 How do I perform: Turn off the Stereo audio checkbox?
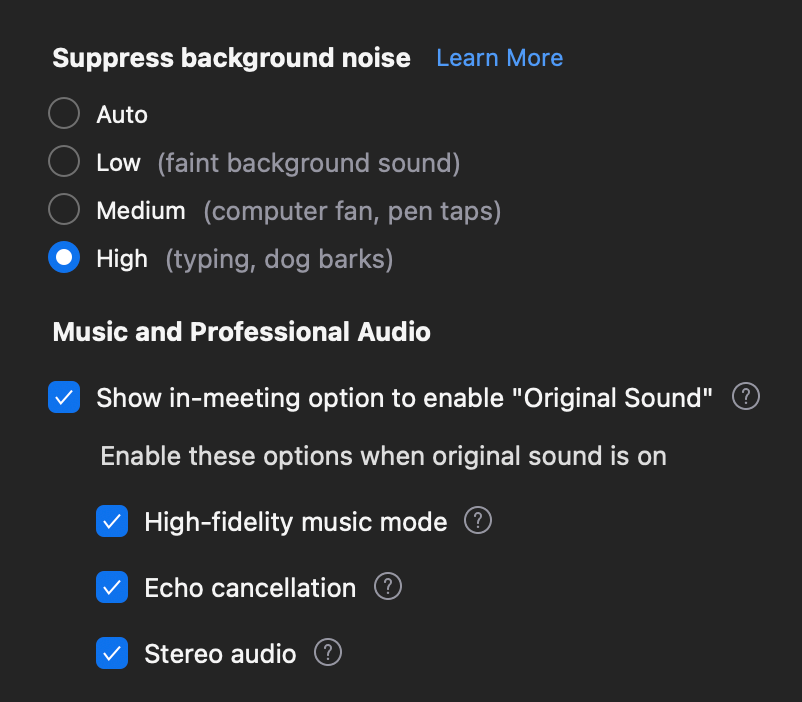click(x=112, y=654)
